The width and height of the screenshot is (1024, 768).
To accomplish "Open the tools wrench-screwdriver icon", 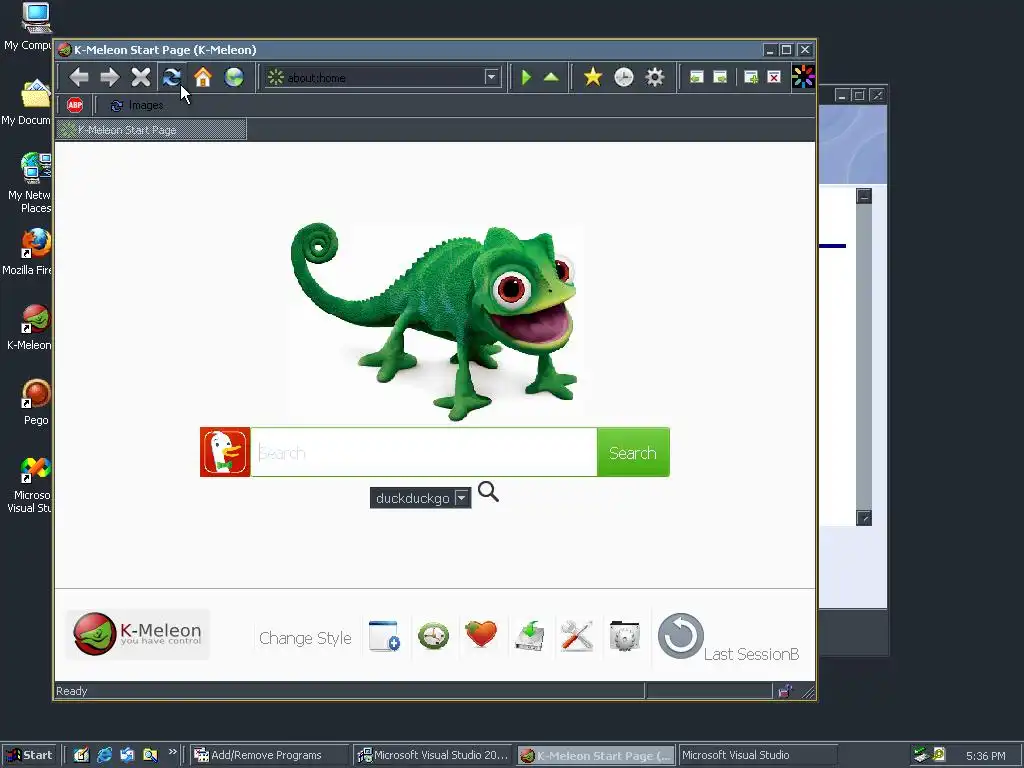I will (x=577, y=636).
